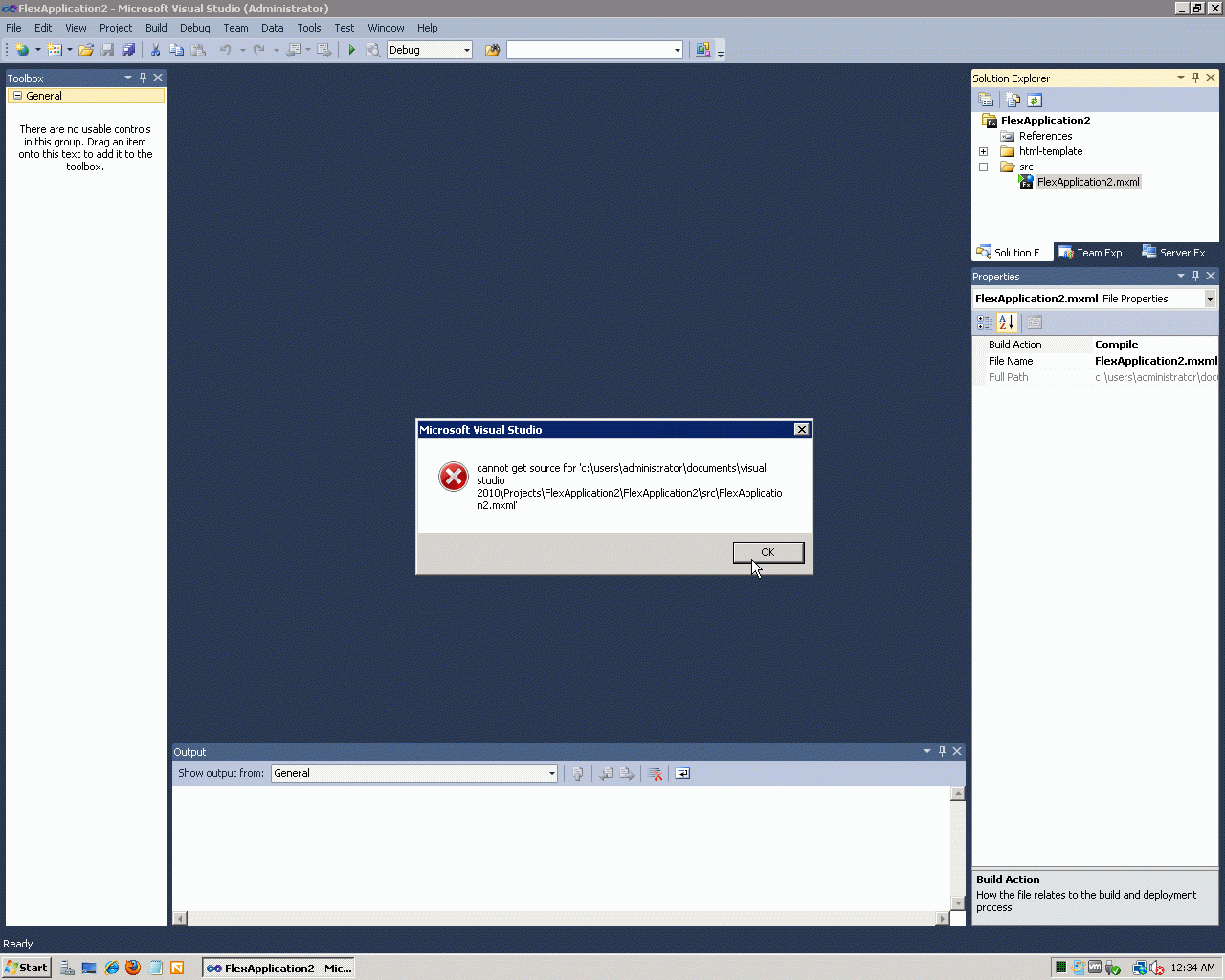Click the Property Pages icon in Properties
Screen dimensions: 1225x980
click(x=1035, y=323)
